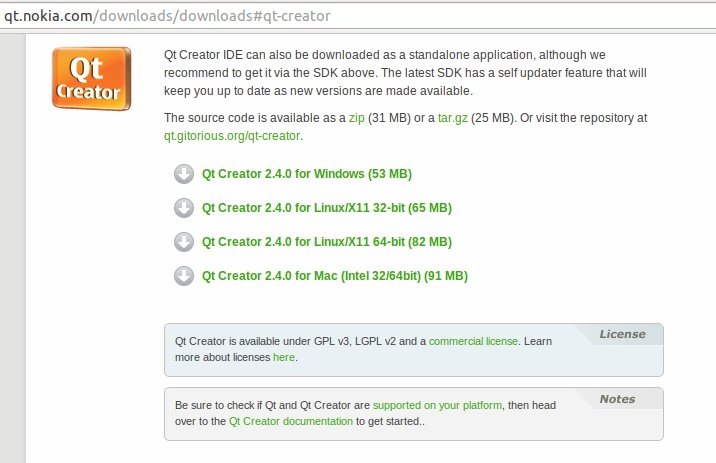Click the License box label
Screen dimensions: 716x463
pyautogui.click(x=622, y=334)
